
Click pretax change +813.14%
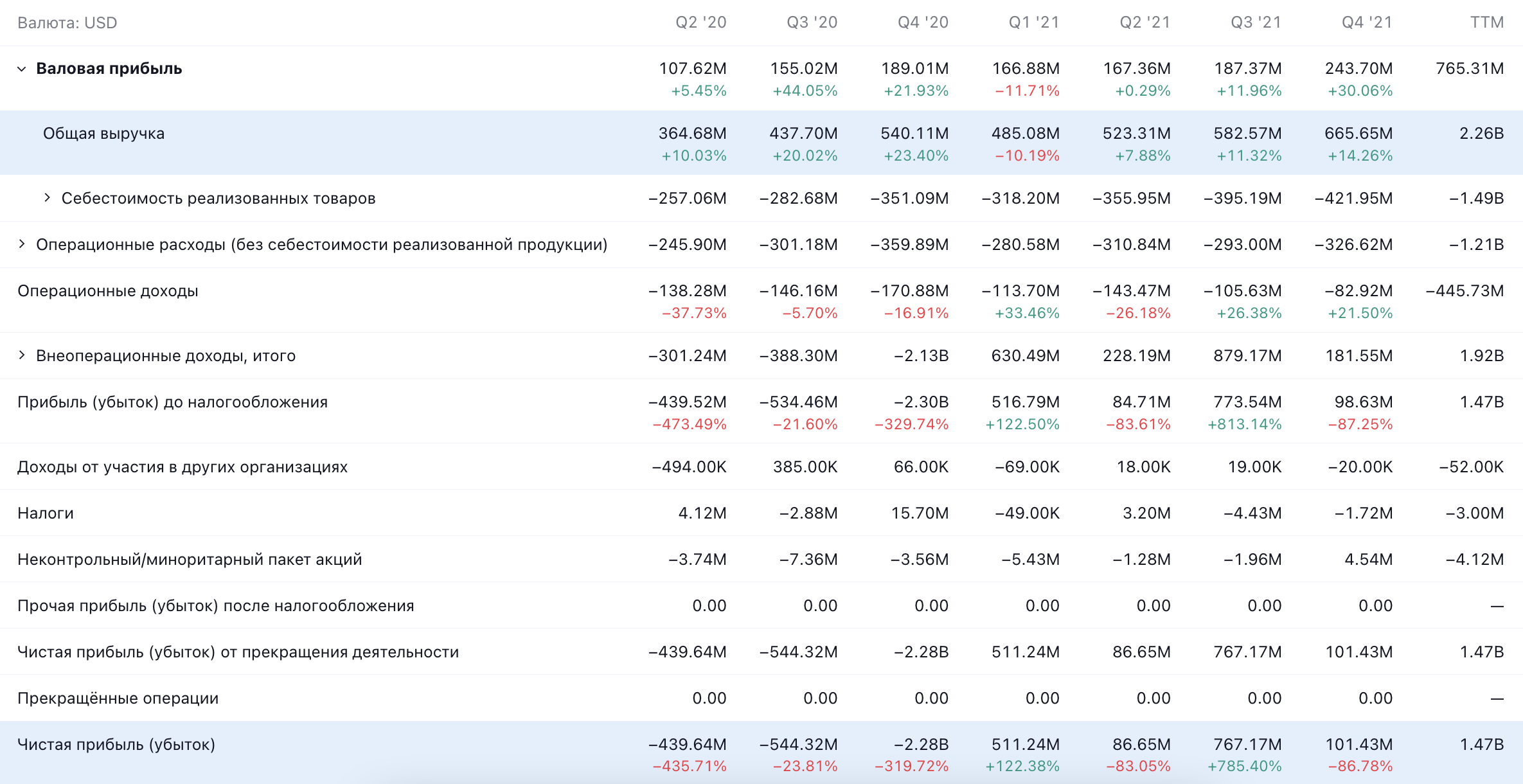pyautogui.click(x=1245, y=424)
